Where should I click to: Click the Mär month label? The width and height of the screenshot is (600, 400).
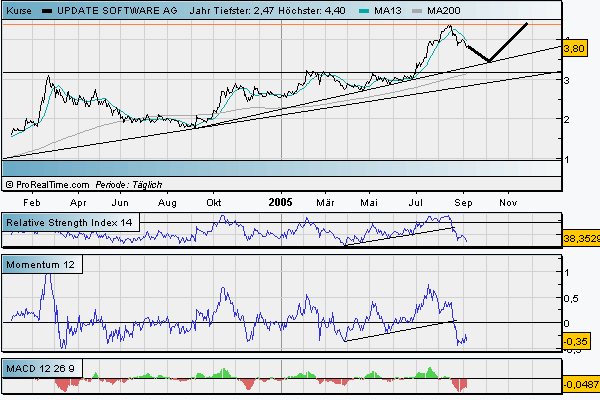(325, 202)
